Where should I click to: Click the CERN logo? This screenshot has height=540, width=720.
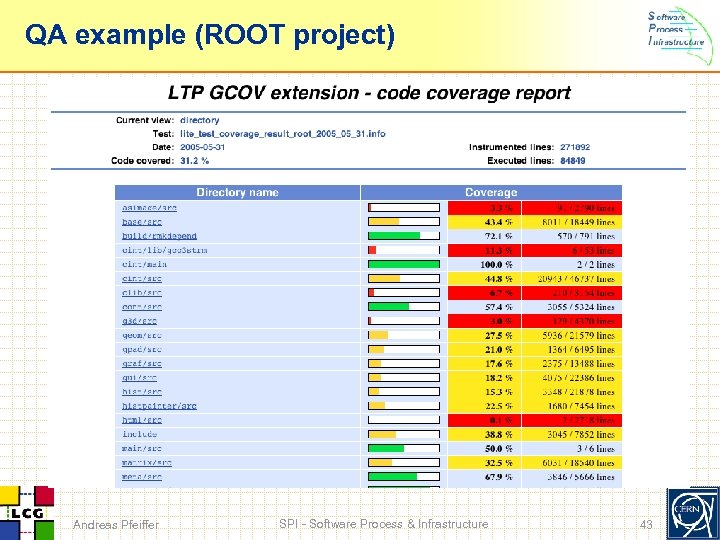click(x=692, y=513)
